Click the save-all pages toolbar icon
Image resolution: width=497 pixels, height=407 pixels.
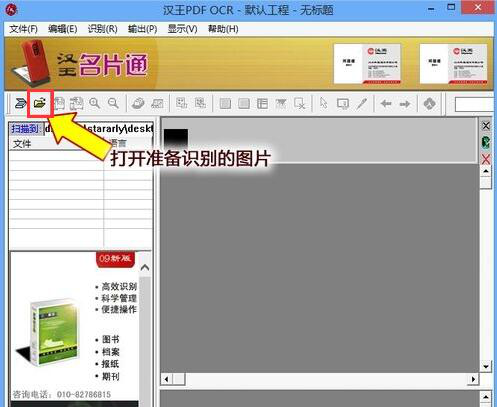tap(76, 104)
